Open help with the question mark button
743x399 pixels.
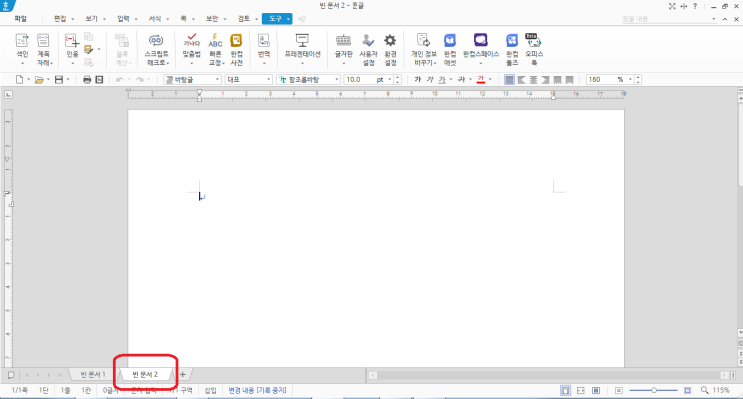click(x=695, y=6)
